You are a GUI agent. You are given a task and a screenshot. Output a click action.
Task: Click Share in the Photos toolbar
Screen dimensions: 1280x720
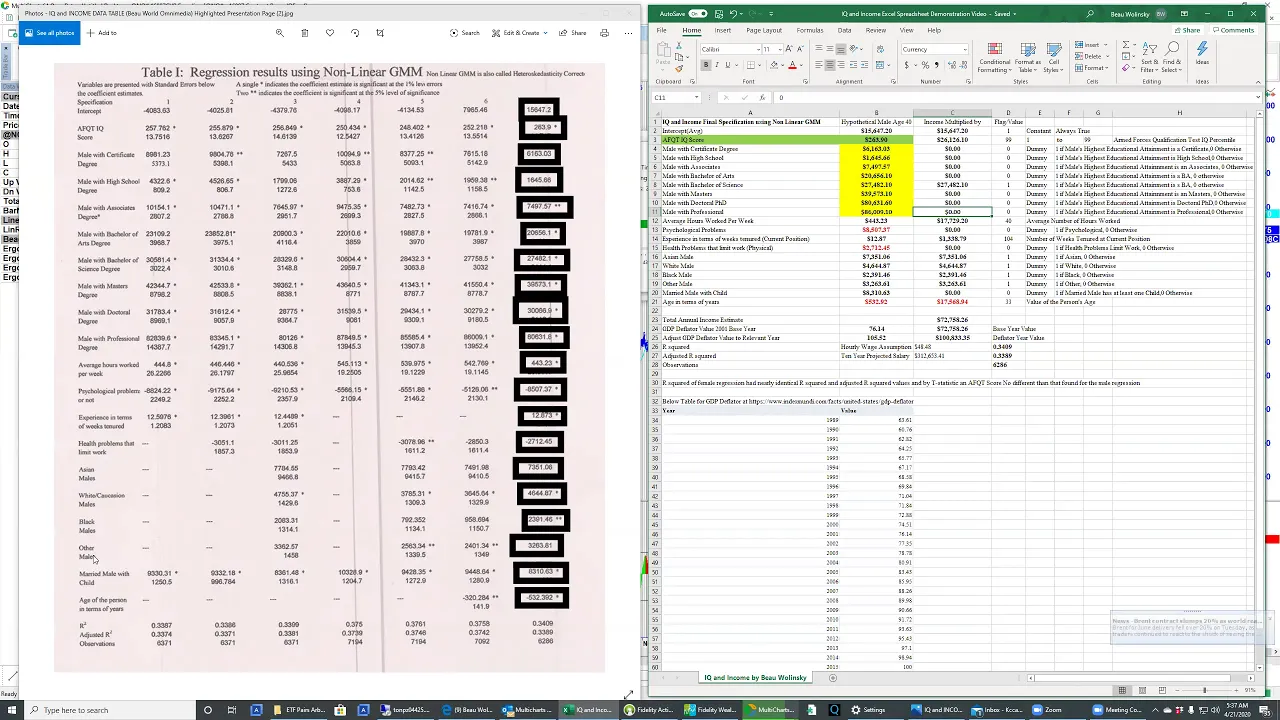pos(573,33)
